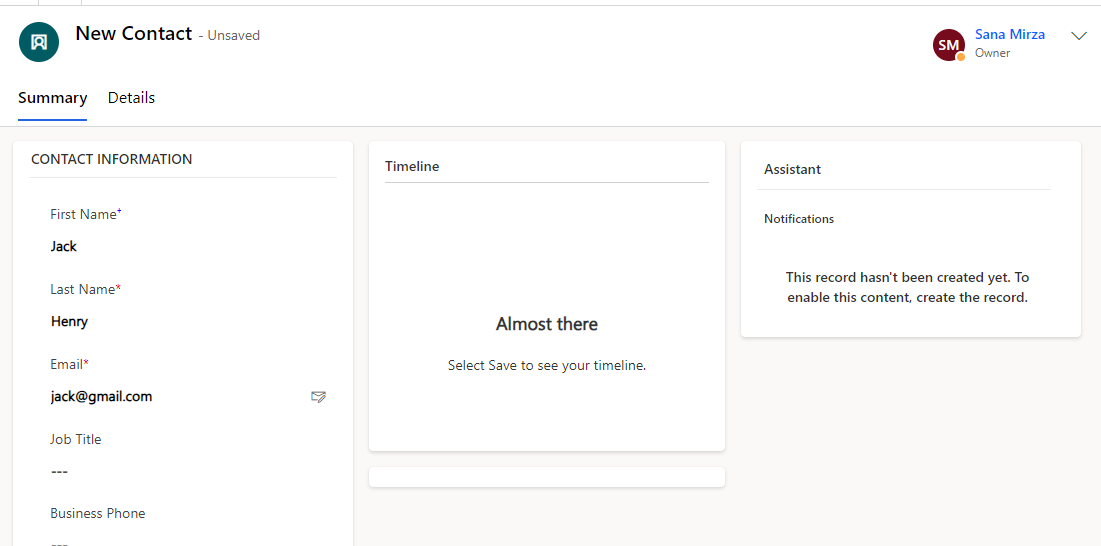This screenshot has width=1101, height=546.
Task: Click the "Almost there" timeline message
Action: click(x=547, y=324)
